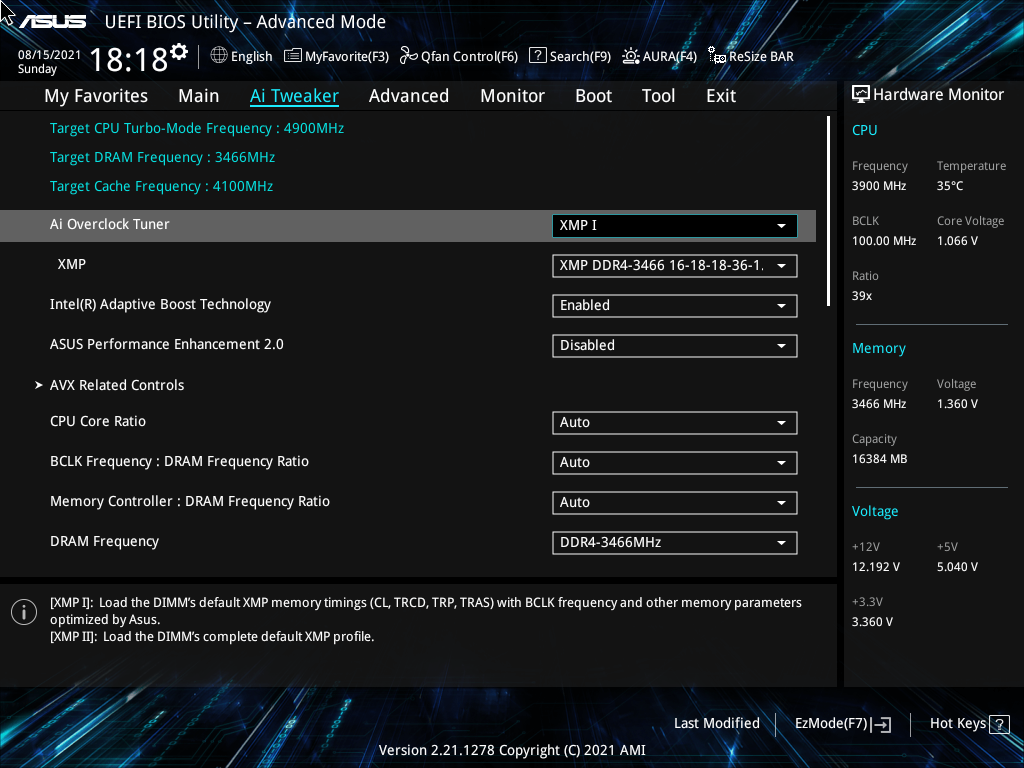Click the Hardware Monitor screen icon
The height and width of the screenshot is (768, 1024).
861,95
